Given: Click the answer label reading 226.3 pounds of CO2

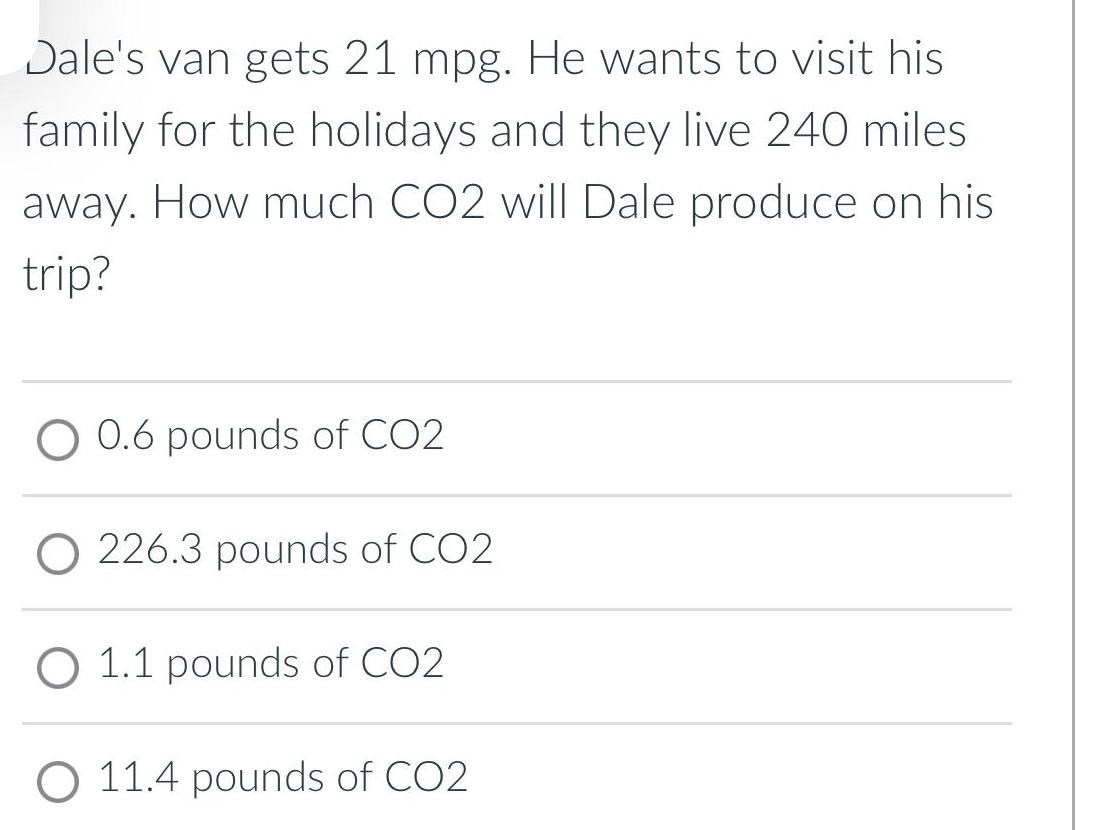Looking at the screenshot, I should (x=295, y=549).
